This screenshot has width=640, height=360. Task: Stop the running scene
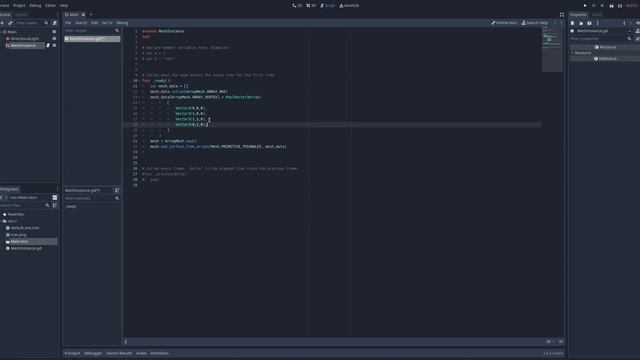[602, 6]
